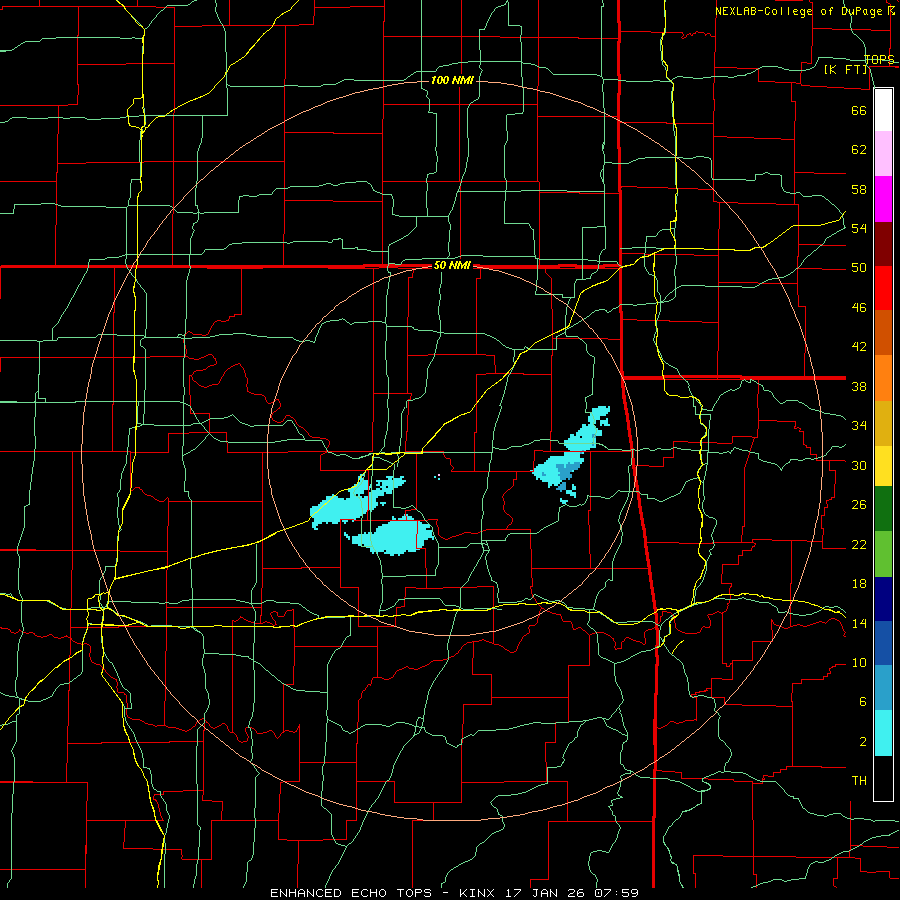Click the "[K FT]" legend units label

(846, 69)
